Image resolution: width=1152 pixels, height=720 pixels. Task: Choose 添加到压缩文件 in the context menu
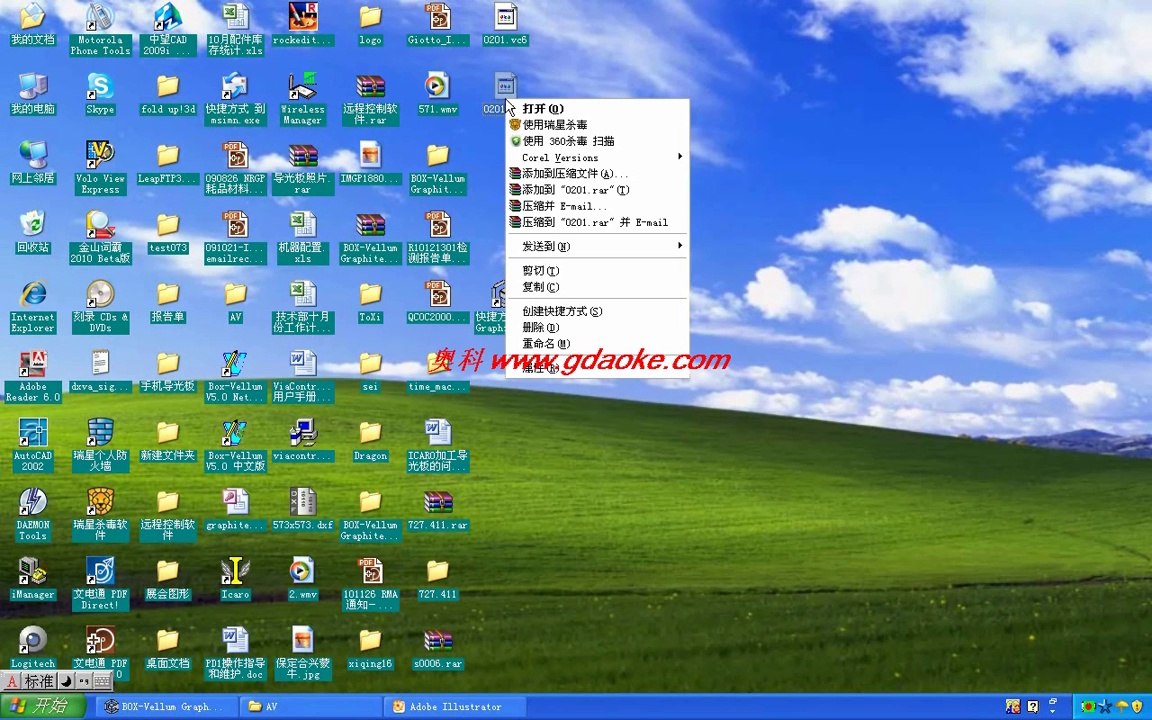(597, 173)
